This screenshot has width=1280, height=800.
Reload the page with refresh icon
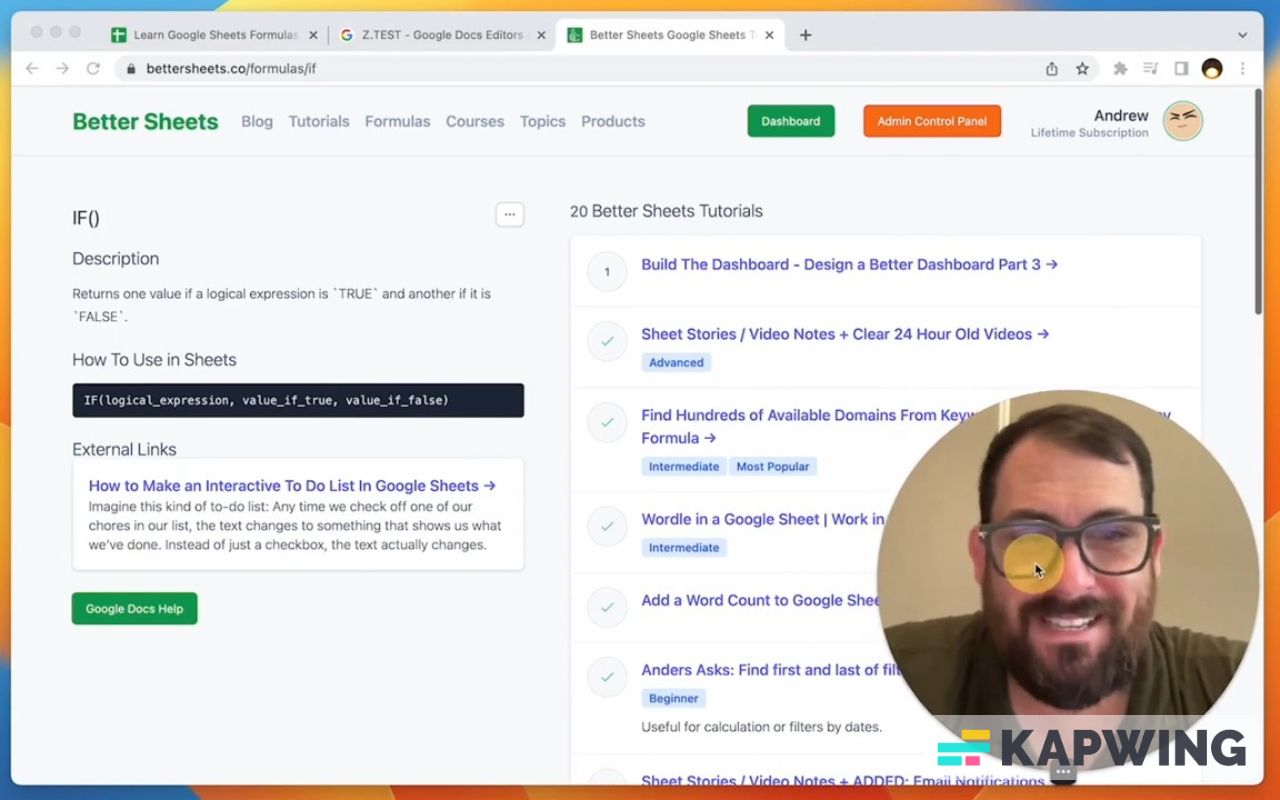93,69
